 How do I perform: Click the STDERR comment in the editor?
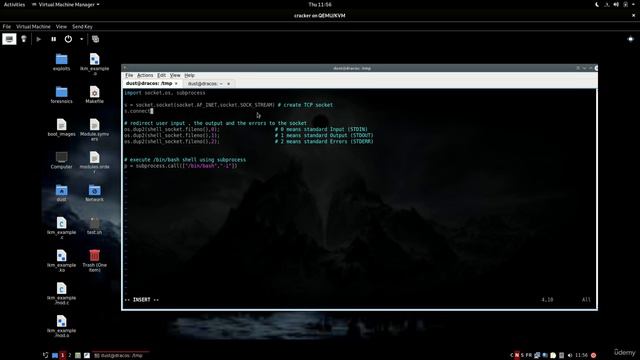point(324,141)
